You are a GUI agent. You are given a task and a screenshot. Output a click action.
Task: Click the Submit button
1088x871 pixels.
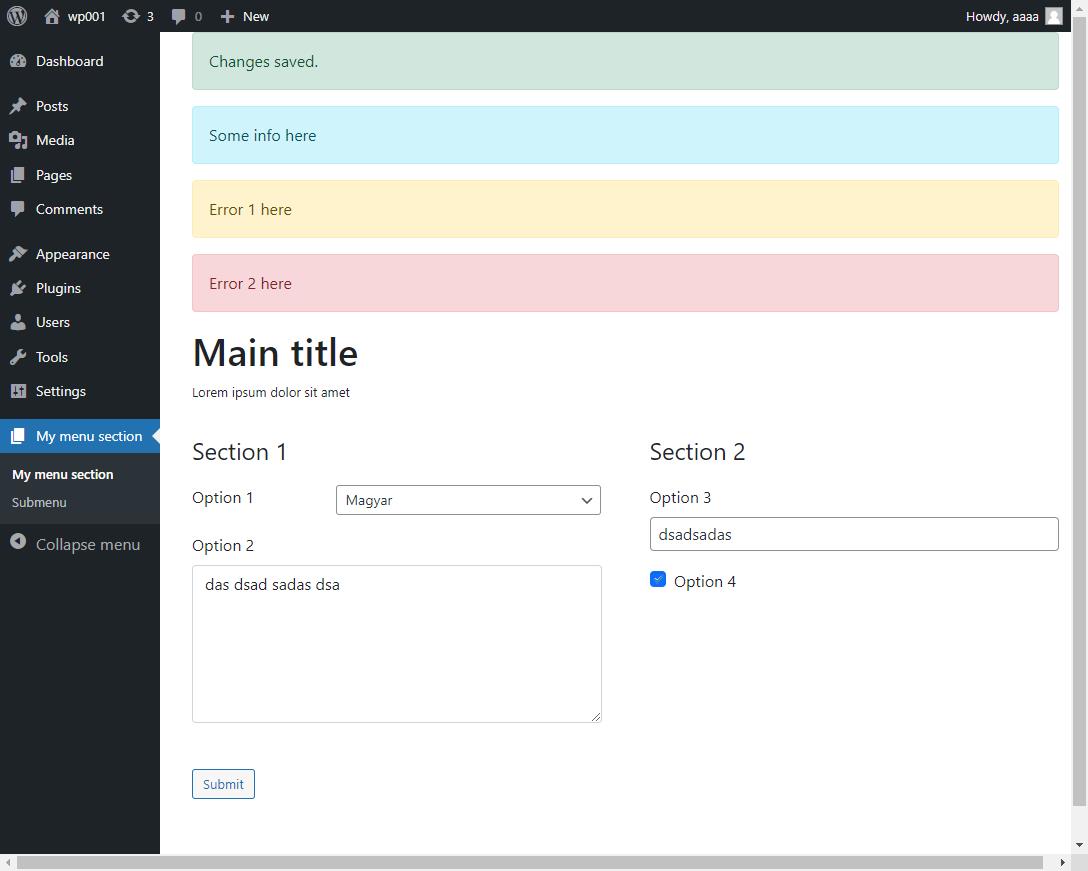tap(223, 784)
